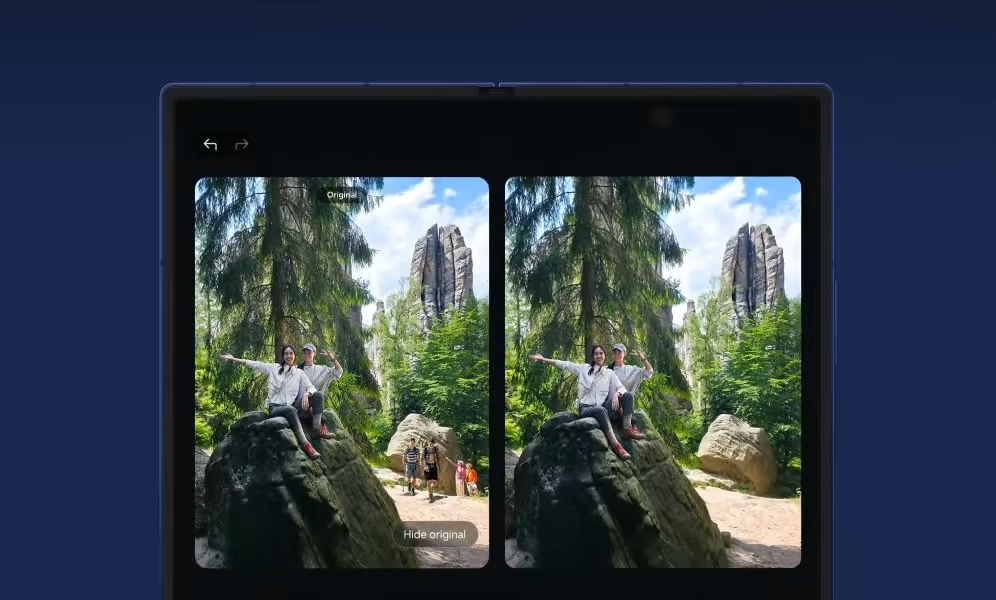Click the tall rock spire in original photo

[x=440, y=268]
